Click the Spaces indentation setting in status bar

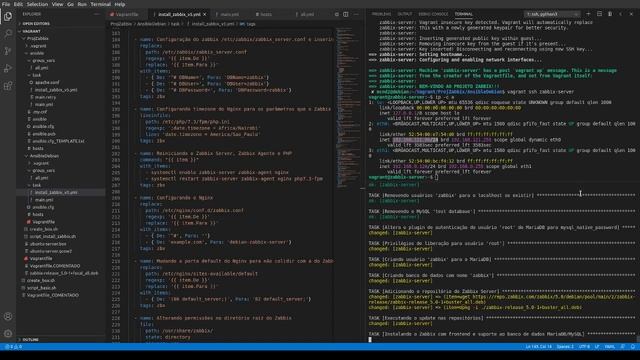[565, 347]
